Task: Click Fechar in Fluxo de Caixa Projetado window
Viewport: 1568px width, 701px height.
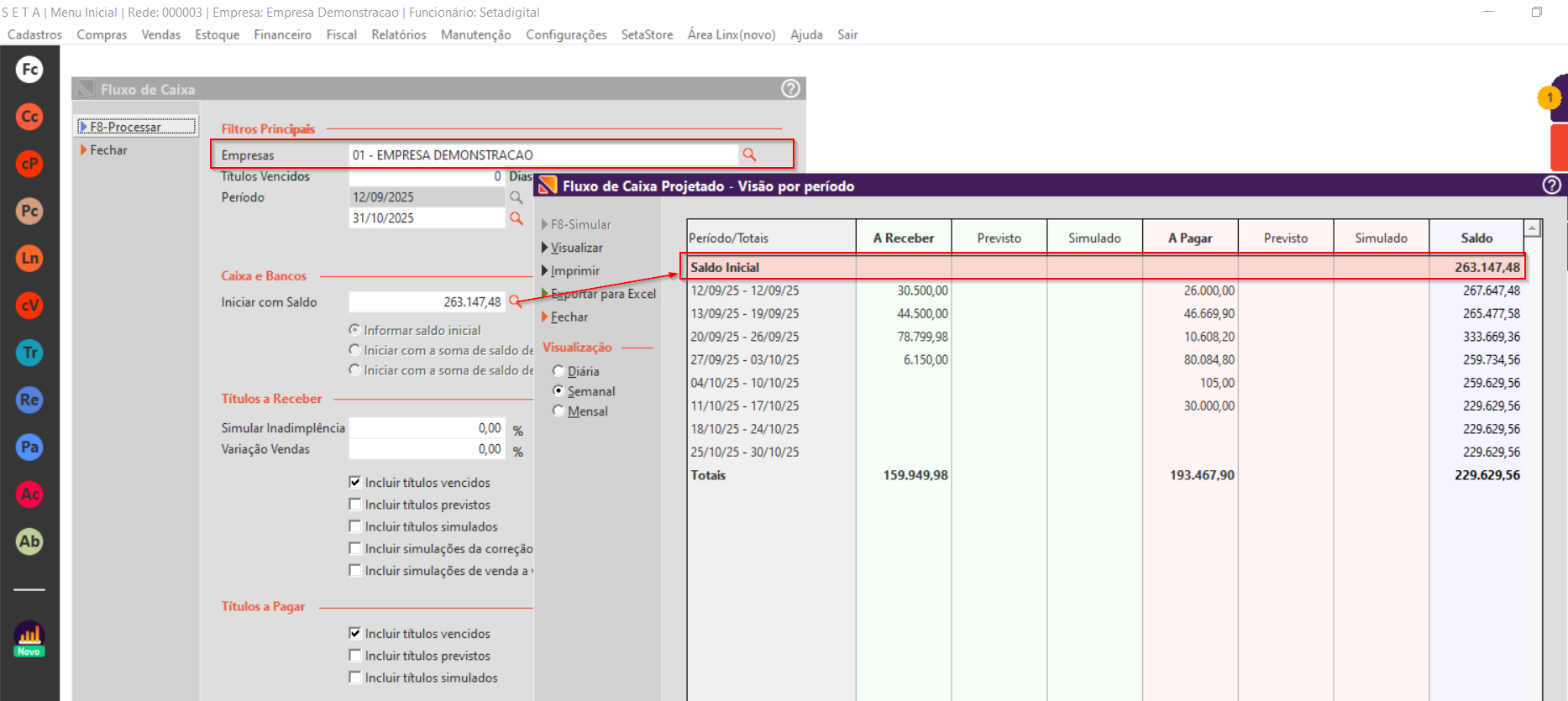Action: pos(564,316)
